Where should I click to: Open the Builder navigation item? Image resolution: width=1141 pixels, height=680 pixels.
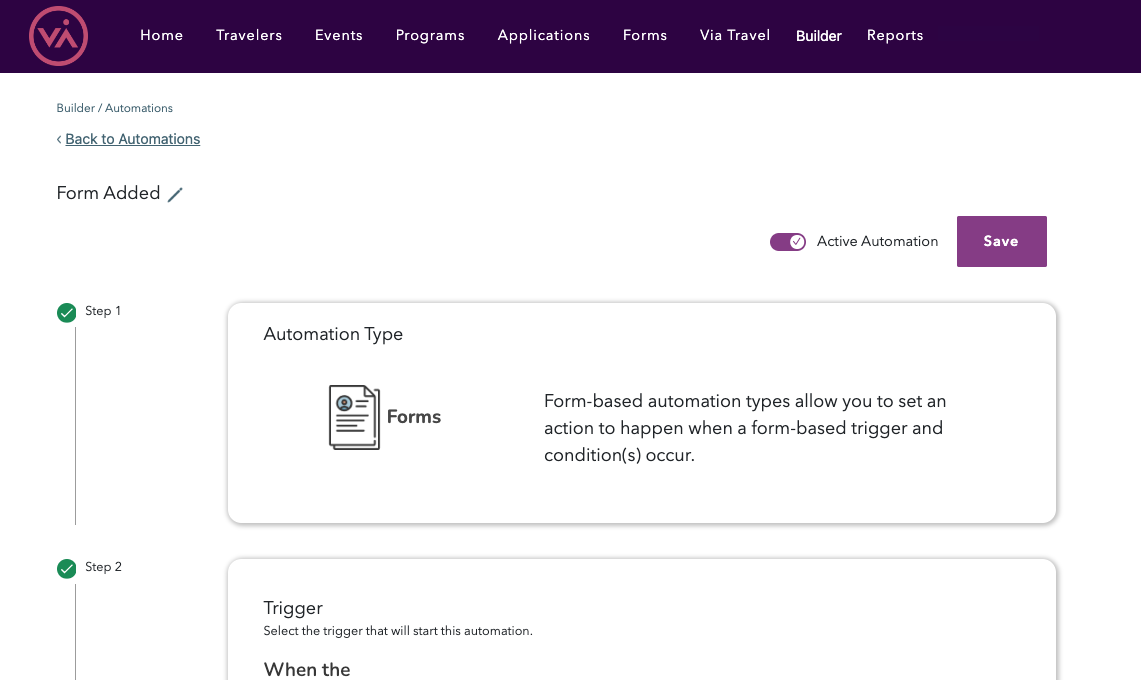pyautogui.click(x=818, y=35)
